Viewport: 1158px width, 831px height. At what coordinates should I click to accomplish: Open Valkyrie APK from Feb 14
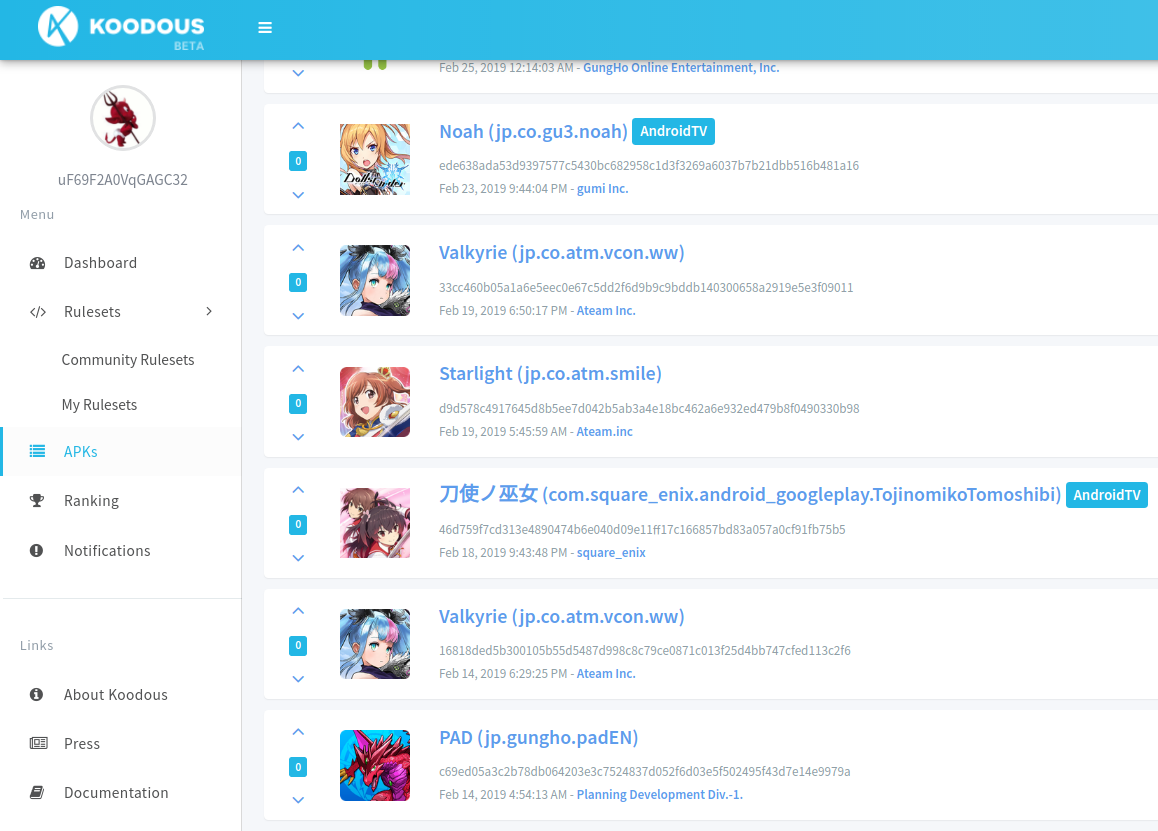561,616
